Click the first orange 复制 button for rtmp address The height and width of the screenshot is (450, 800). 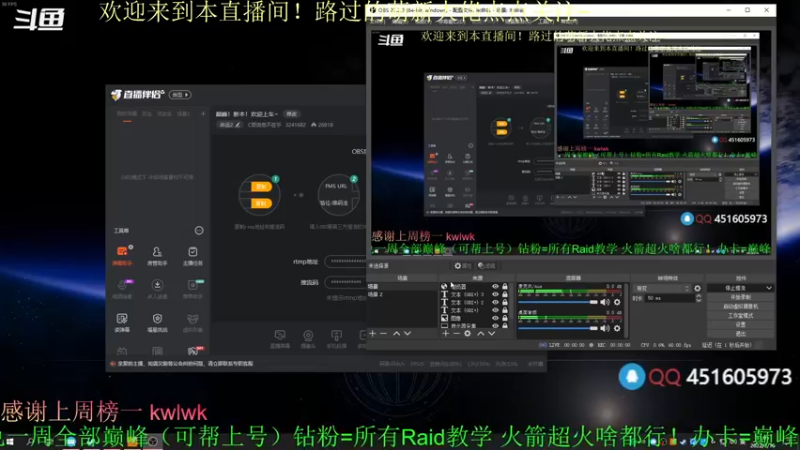[261, 187]
